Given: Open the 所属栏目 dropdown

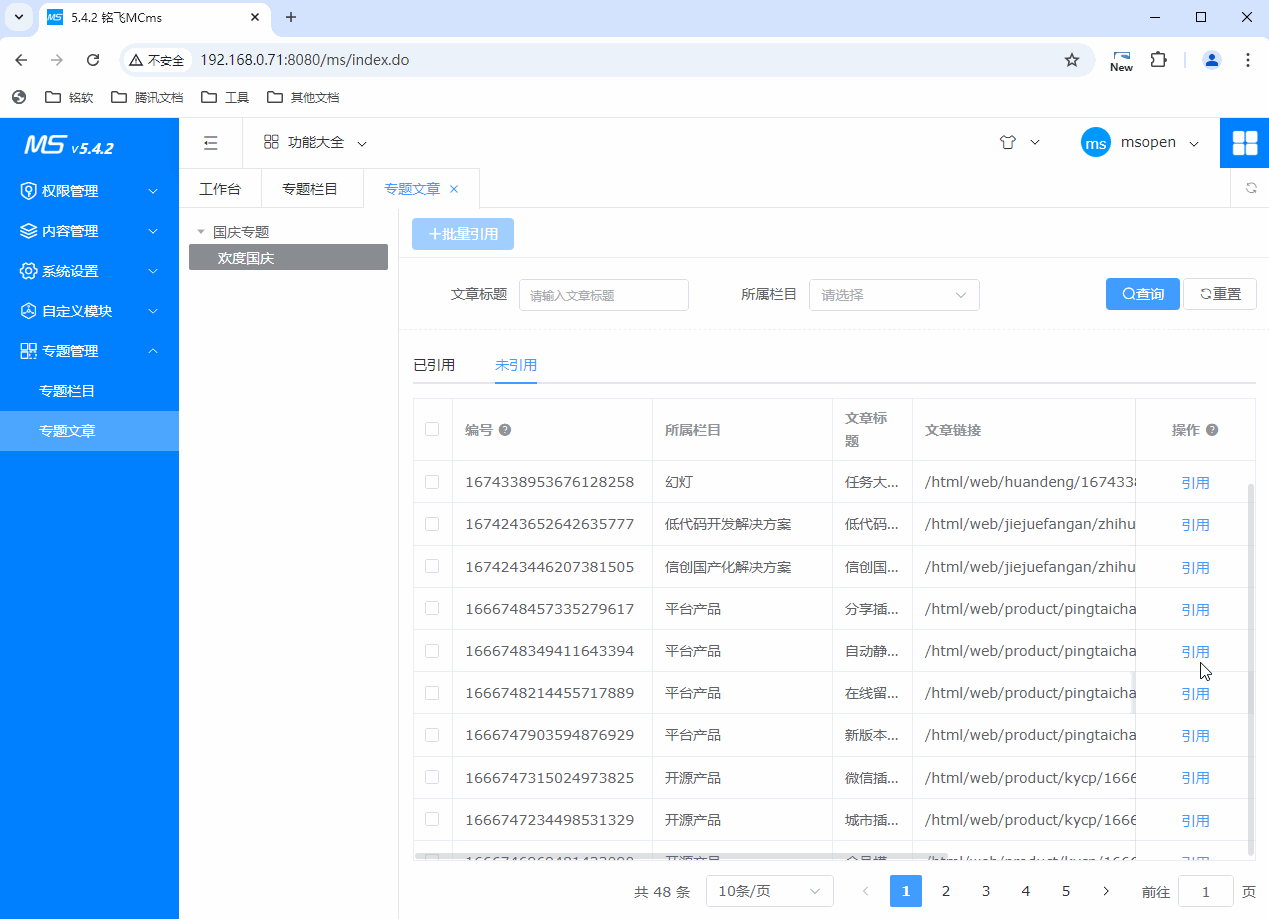Looking at the screenshot, I should click(x=894, y=295).
